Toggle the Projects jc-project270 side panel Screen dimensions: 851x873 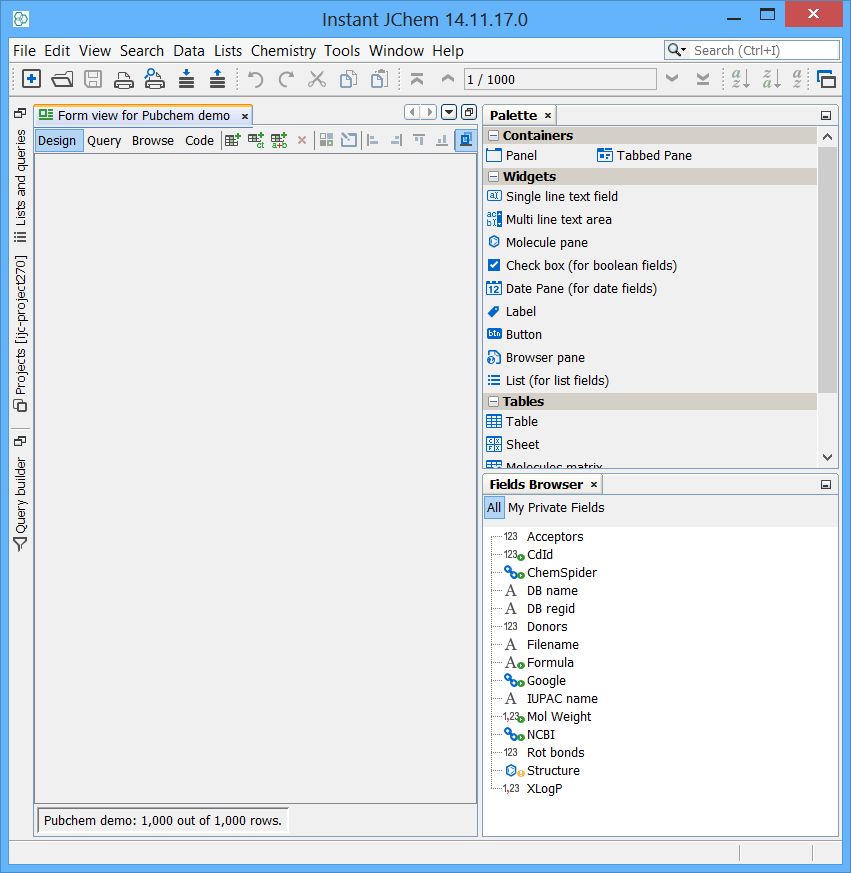(x=18, y=330)
